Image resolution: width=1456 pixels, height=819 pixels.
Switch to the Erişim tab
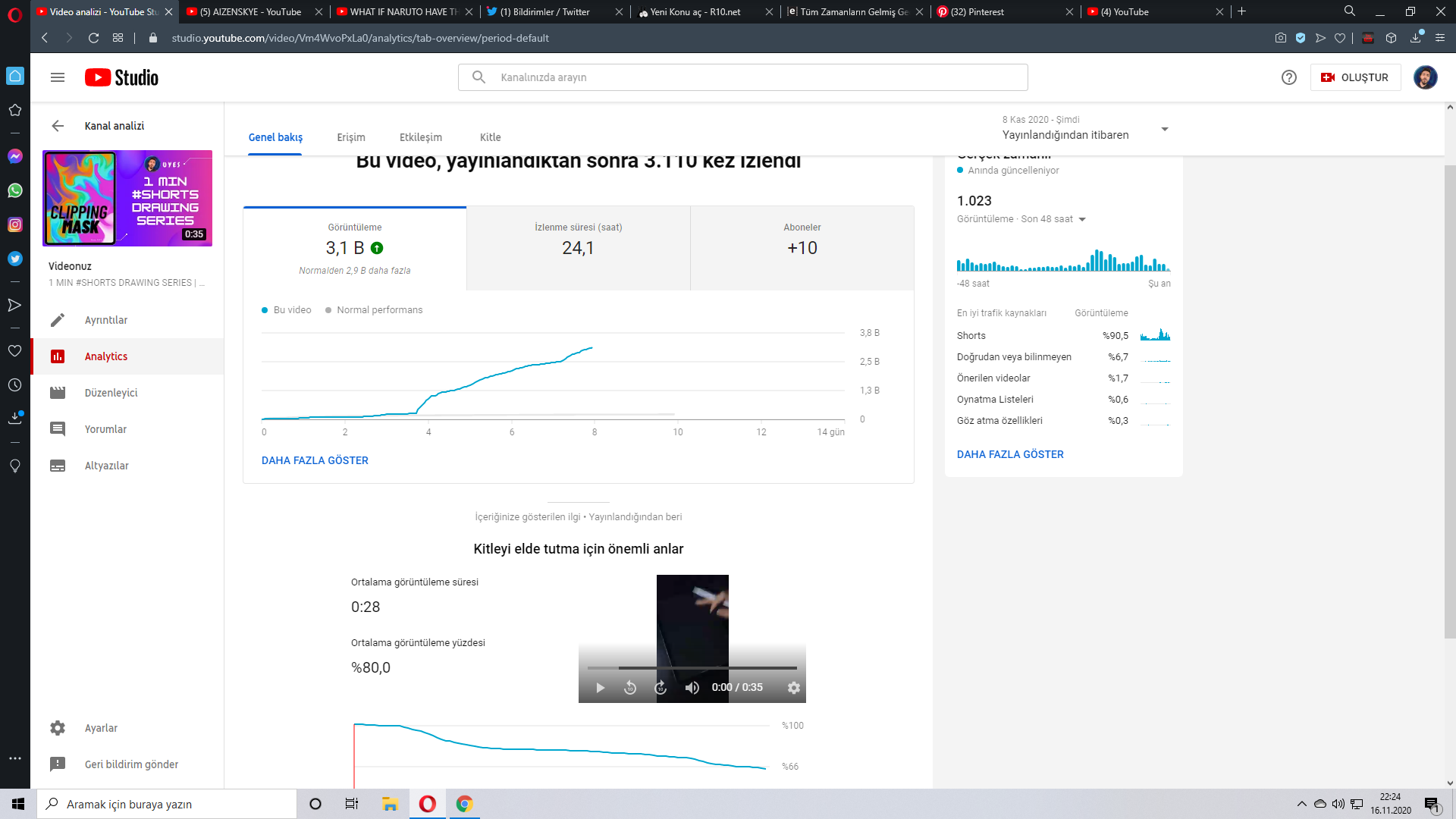coord(351,137)
